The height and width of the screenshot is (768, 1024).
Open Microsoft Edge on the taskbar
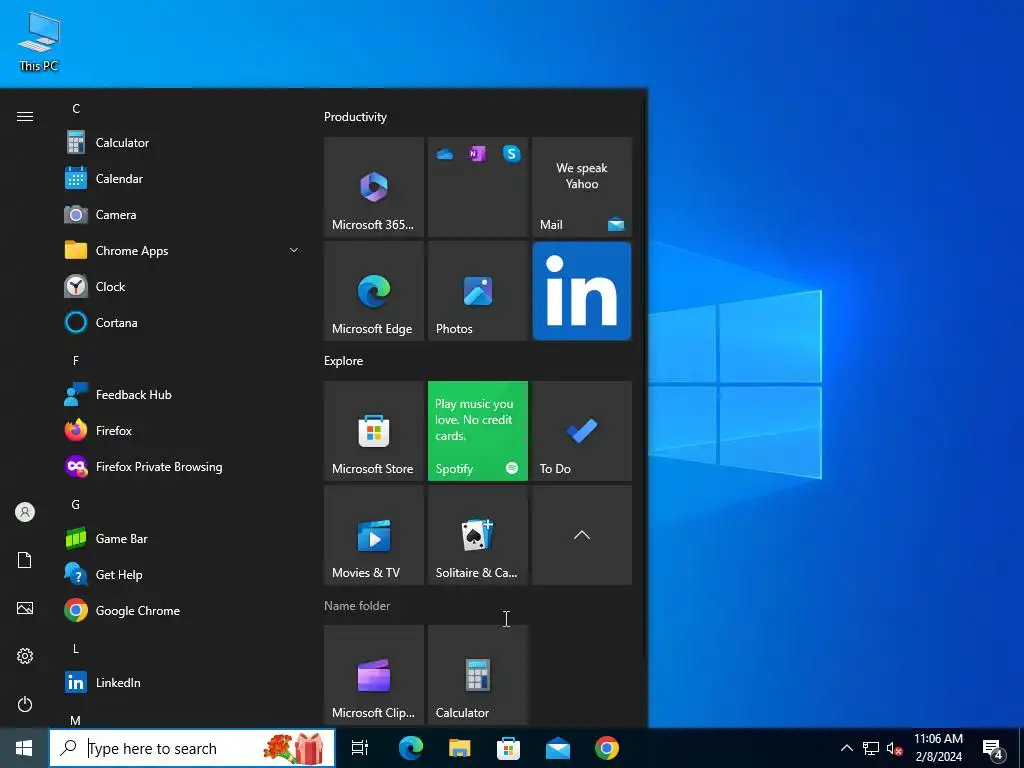411,748
